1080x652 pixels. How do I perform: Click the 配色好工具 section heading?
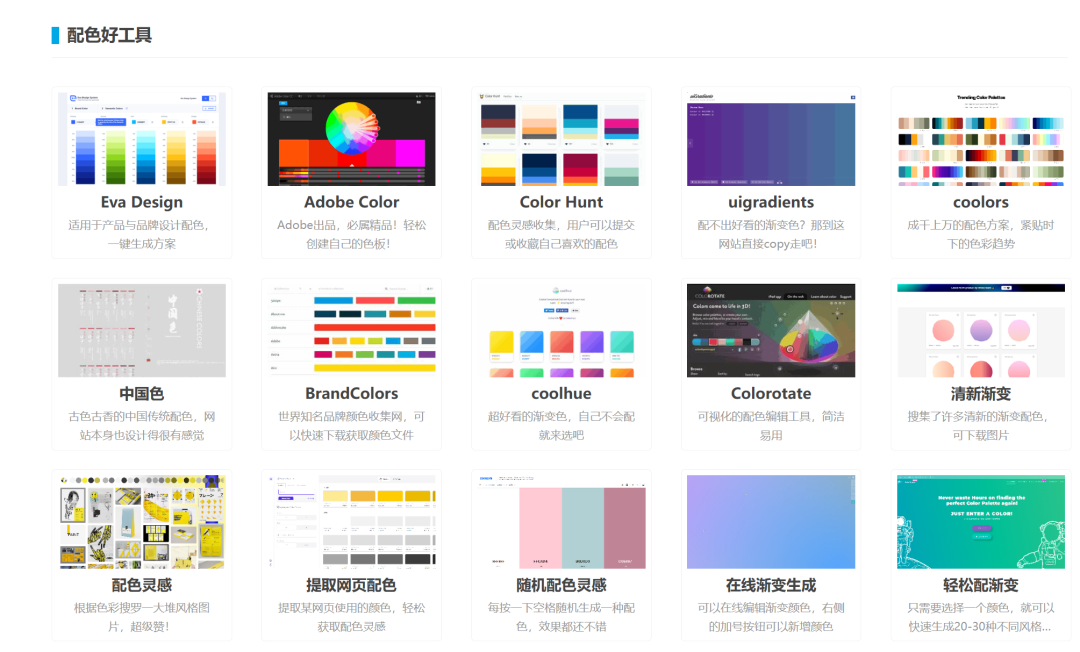(109, 35)
